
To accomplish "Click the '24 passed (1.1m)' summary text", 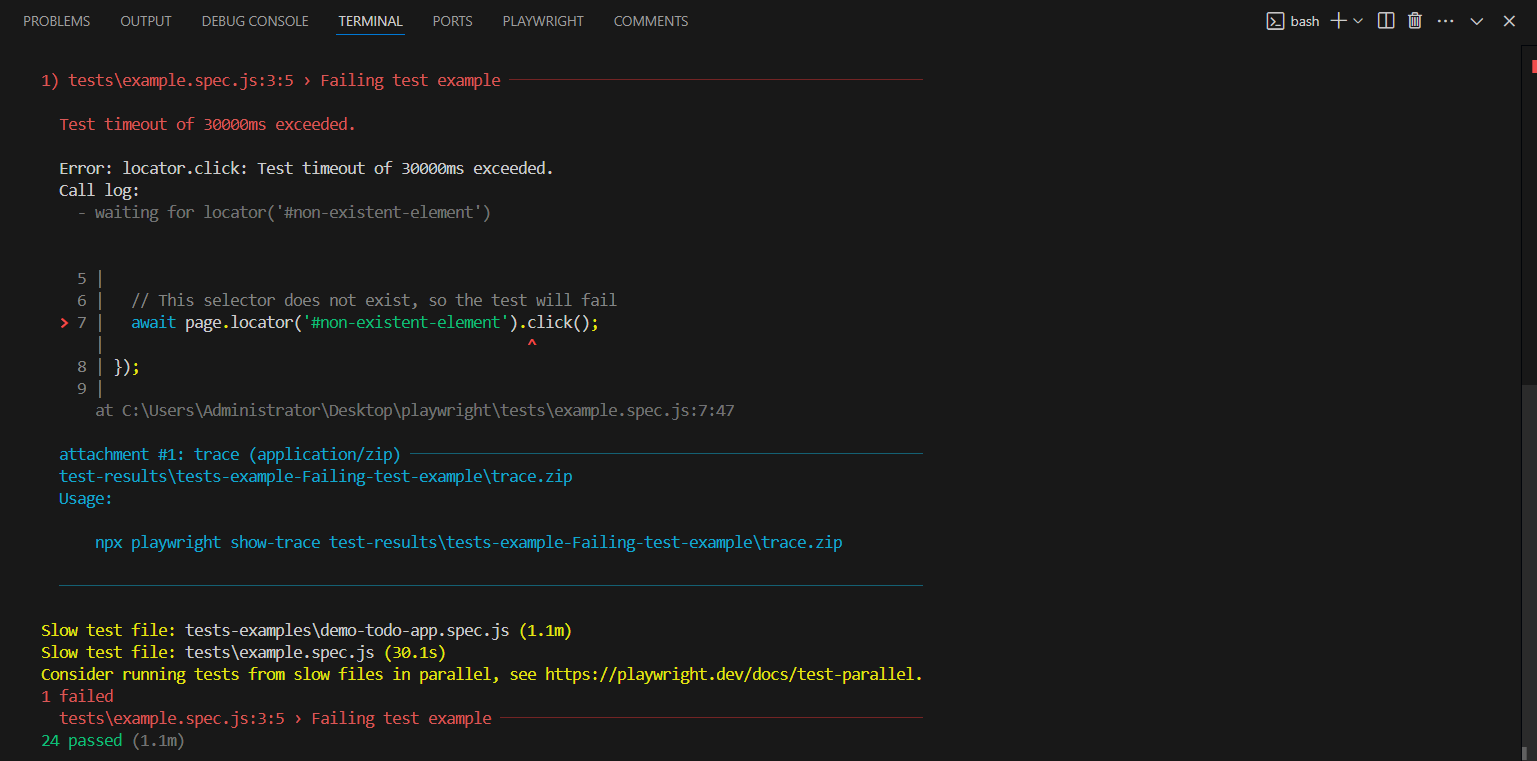I will click(x=113, y=740).
